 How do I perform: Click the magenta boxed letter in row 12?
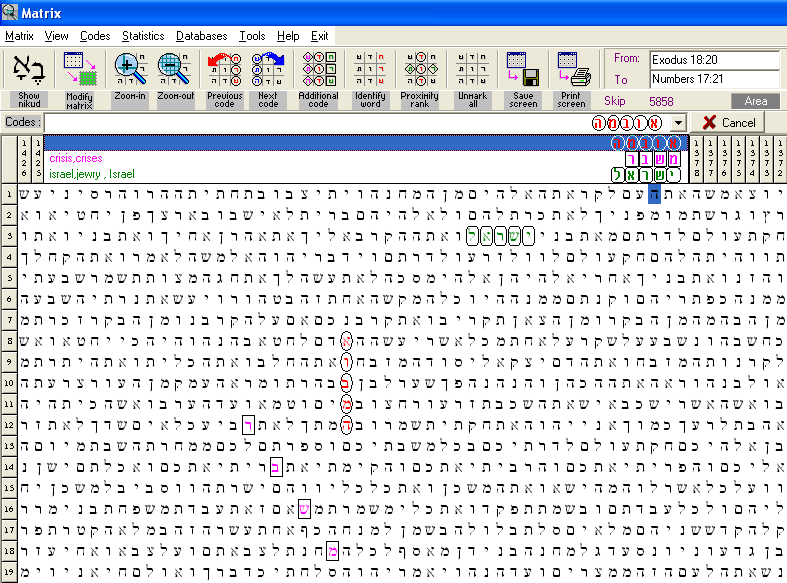click(248, 425)
